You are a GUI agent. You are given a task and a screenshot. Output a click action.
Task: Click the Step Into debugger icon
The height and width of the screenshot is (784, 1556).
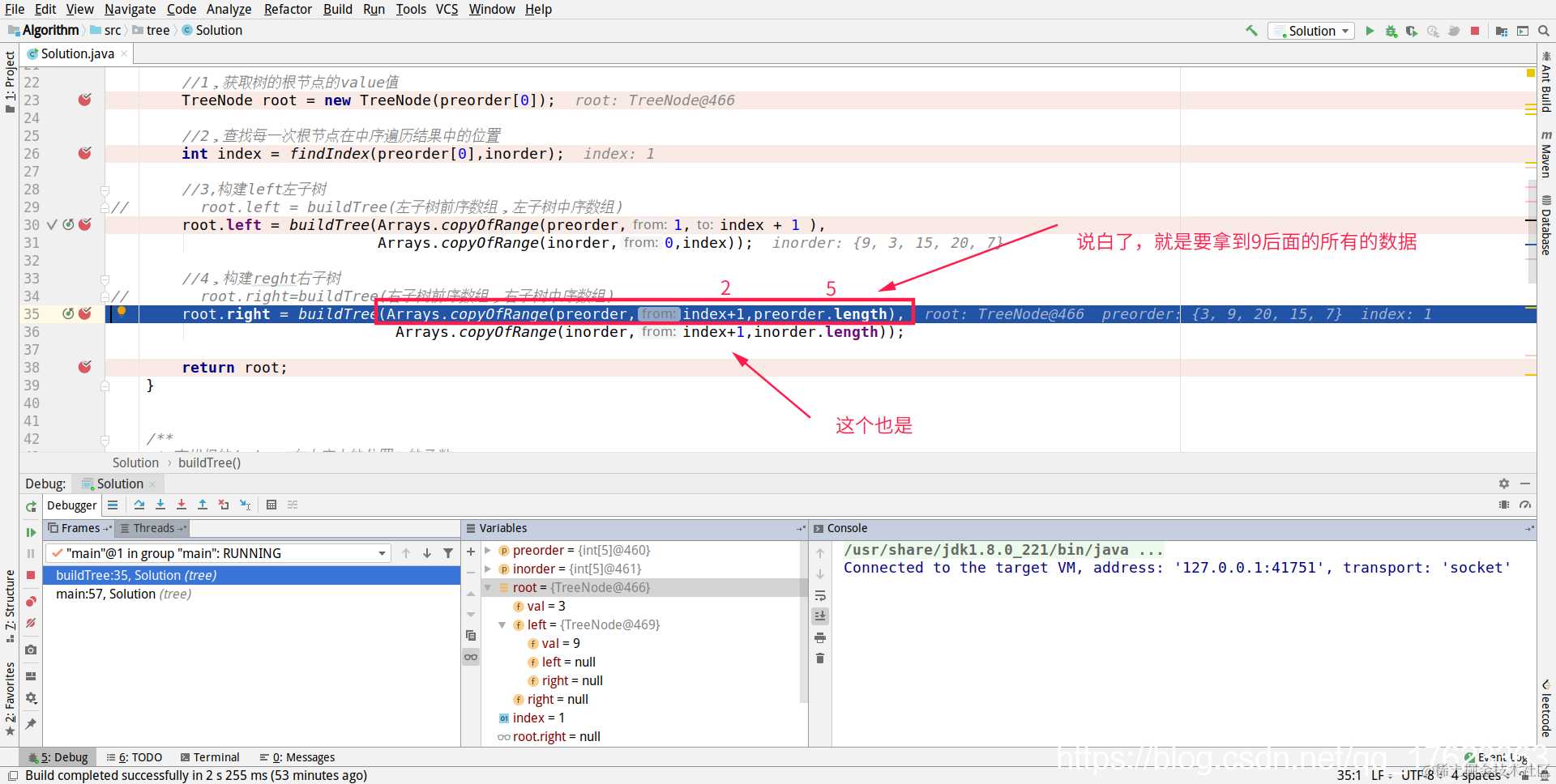click(x=160, y=505)
